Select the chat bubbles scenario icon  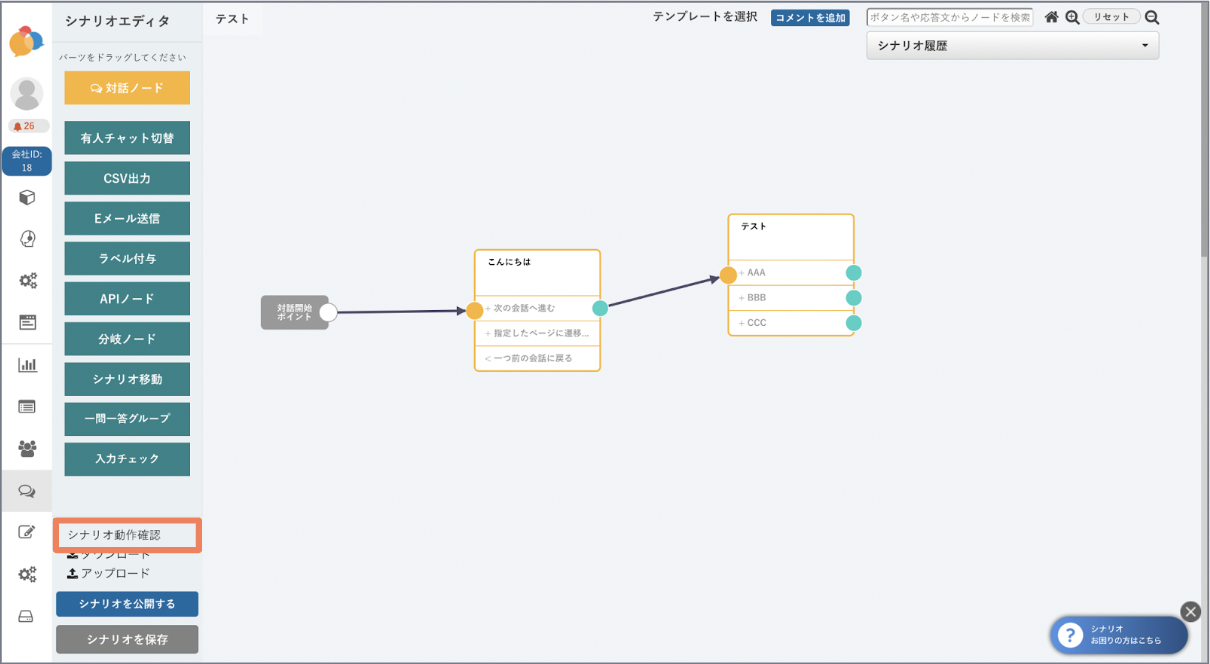coord(28,491)
